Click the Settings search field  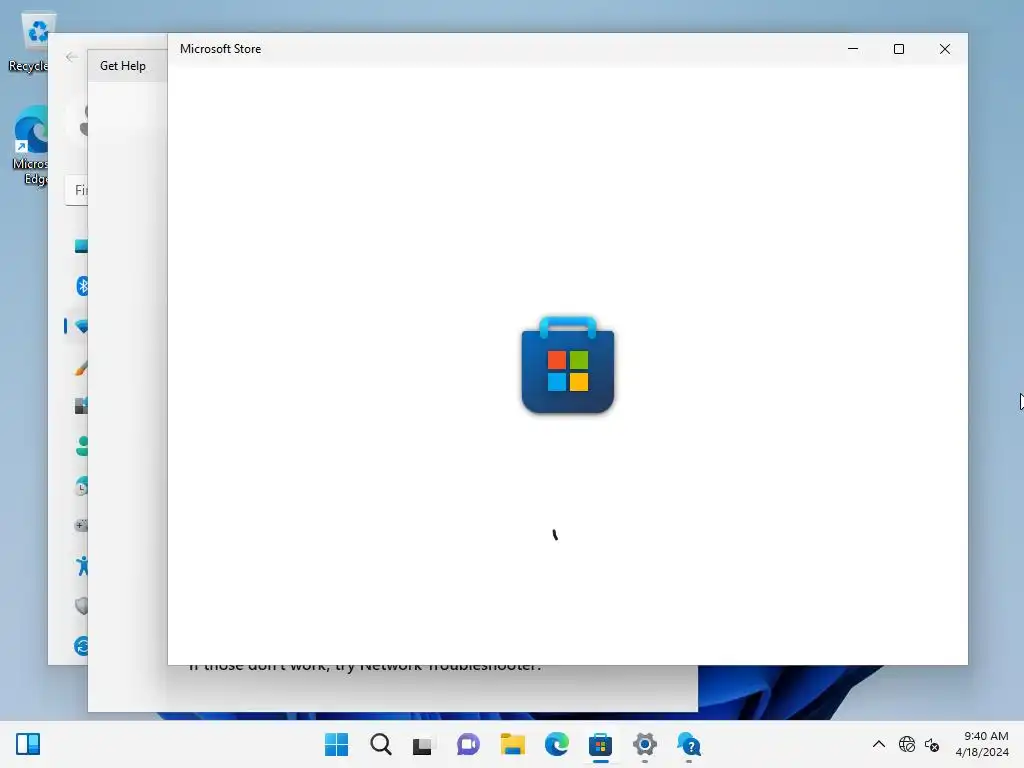76,190
